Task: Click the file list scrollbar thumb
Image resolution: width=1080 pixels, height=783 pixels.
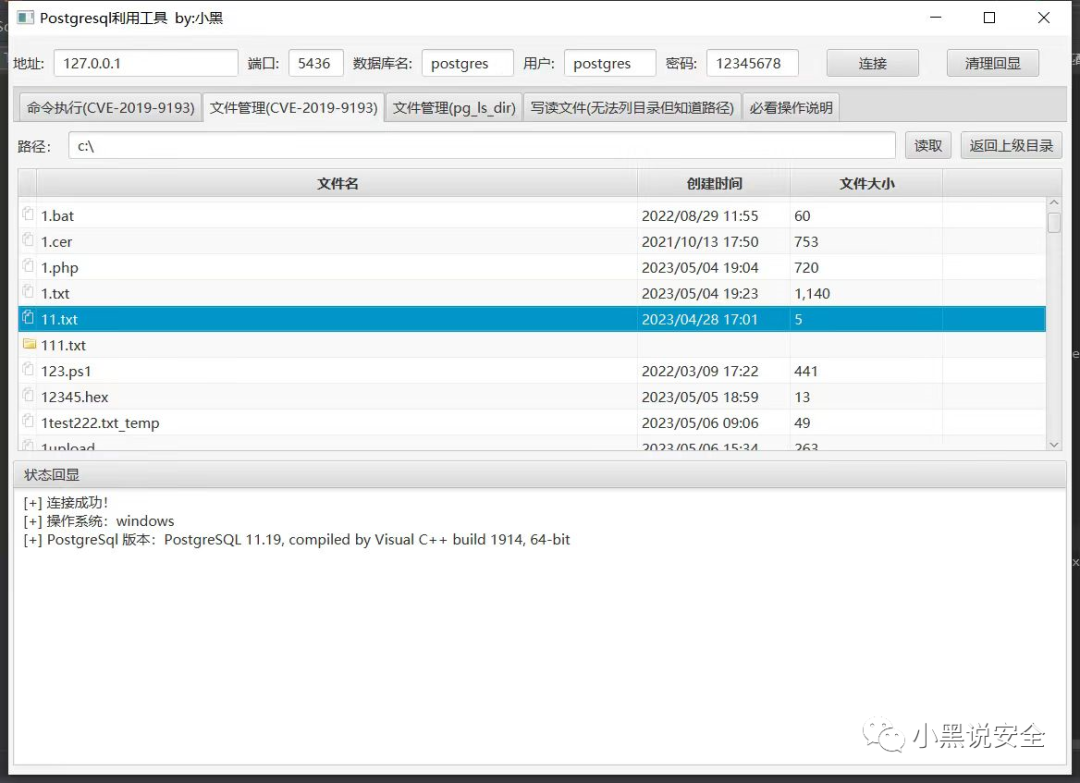Action: click(x=1054, y=222)
